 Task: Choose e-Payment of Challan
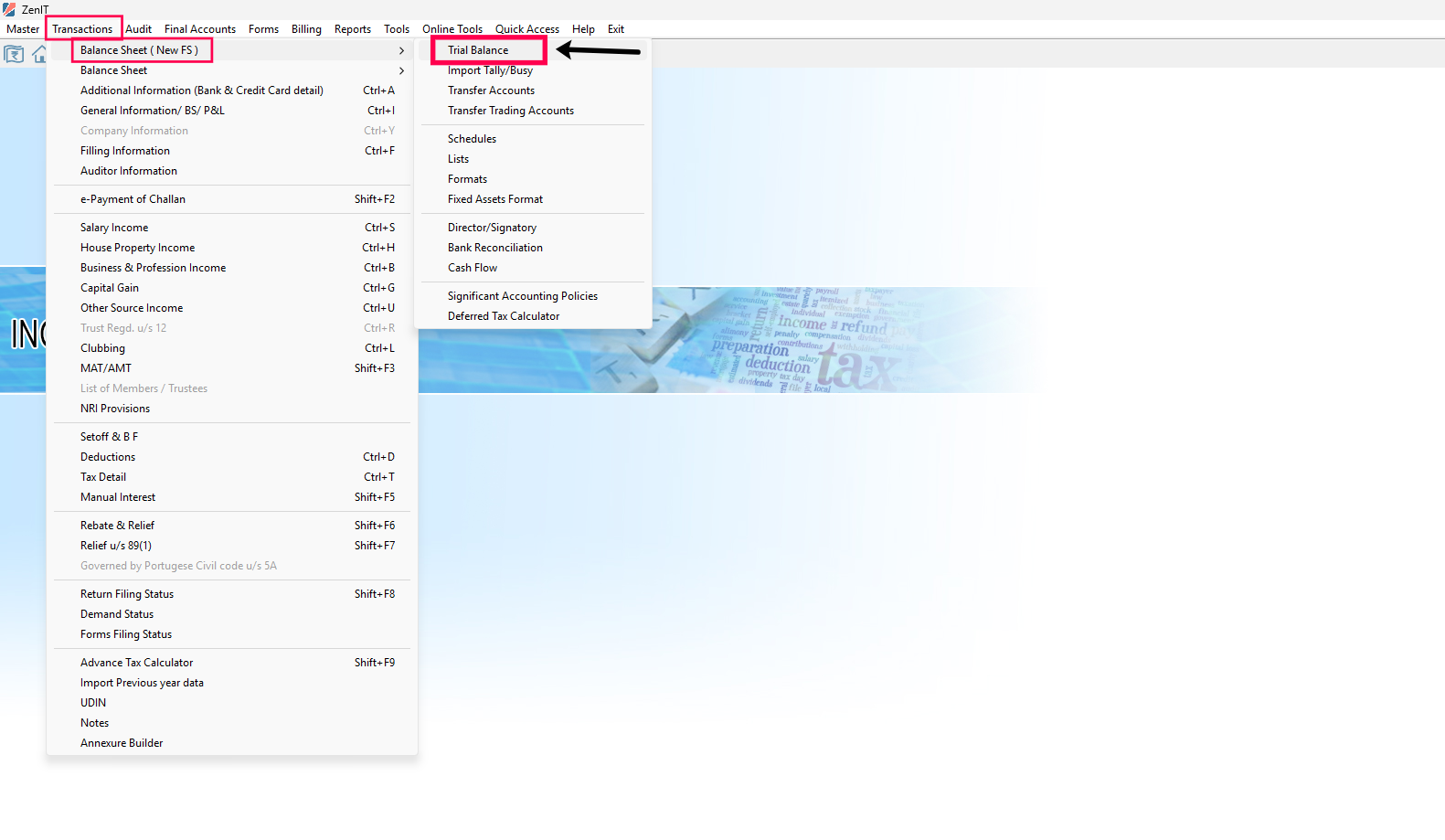(133, 199)
